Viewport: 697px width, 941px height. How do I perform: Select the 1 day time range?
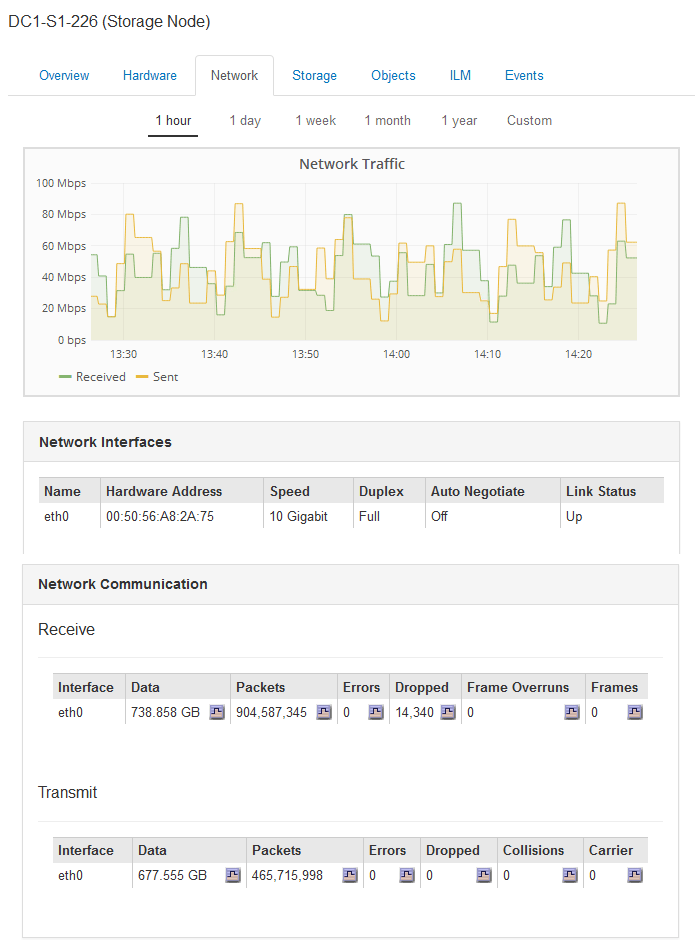245,121
